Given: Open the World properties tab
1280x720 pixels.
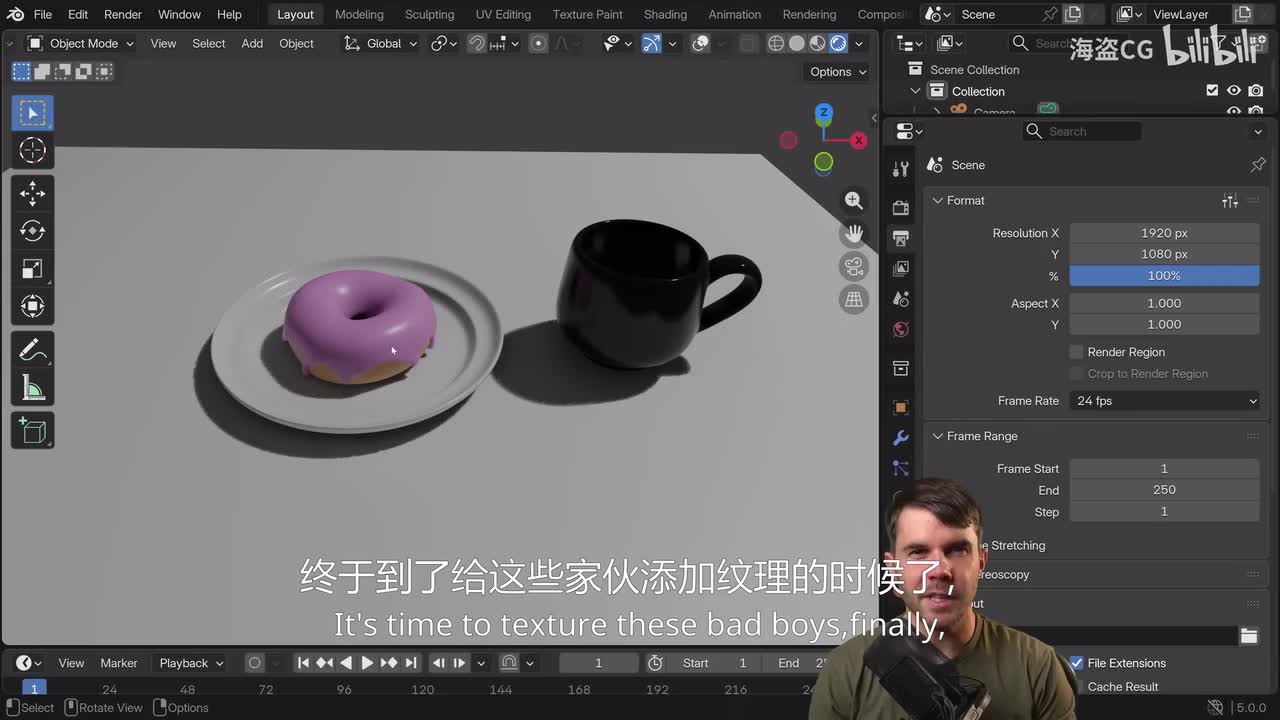Looking at the screenshot, I should (901, 329).
